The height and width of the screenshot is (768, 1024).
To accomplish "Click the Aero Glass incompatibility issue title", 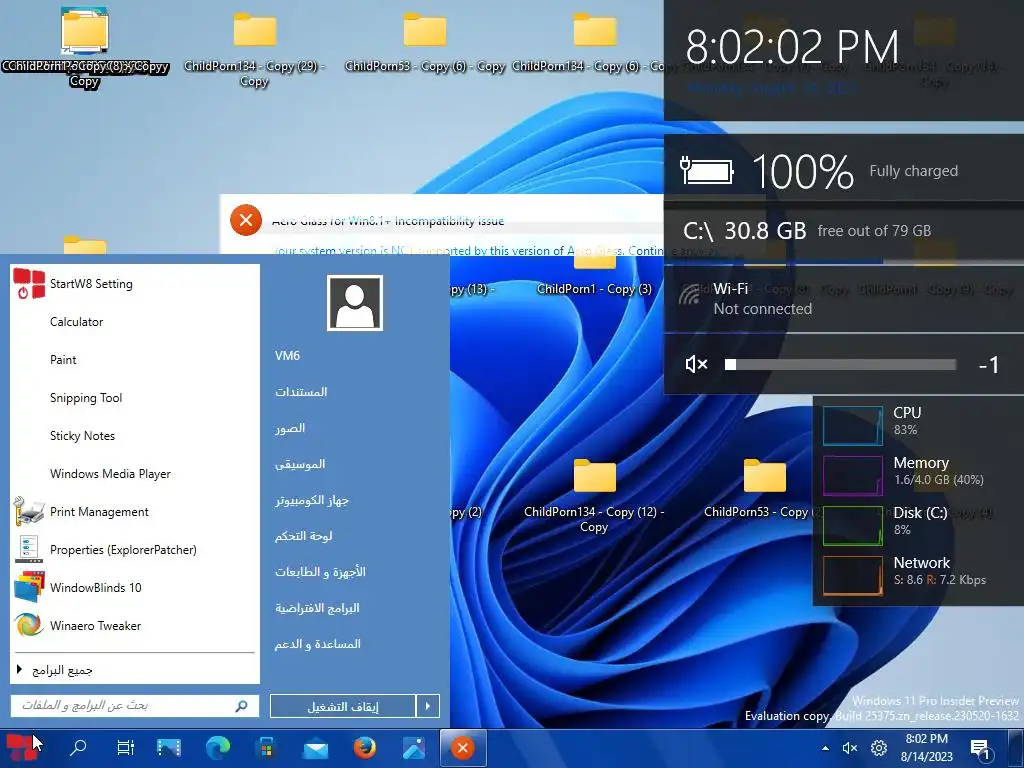I will pyautogui.click(x=388, y=221).
